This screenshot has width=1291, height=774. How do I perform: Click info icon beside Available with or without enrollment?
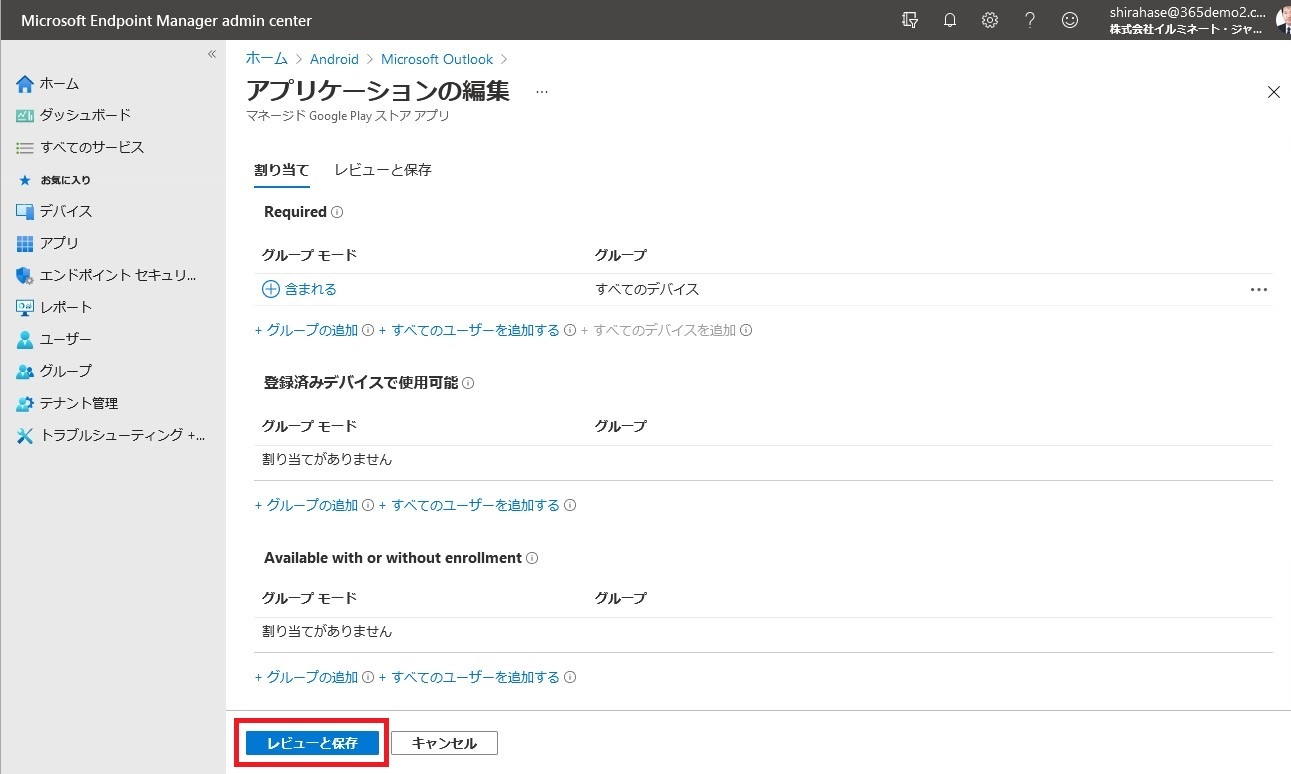tap(532, 558)
